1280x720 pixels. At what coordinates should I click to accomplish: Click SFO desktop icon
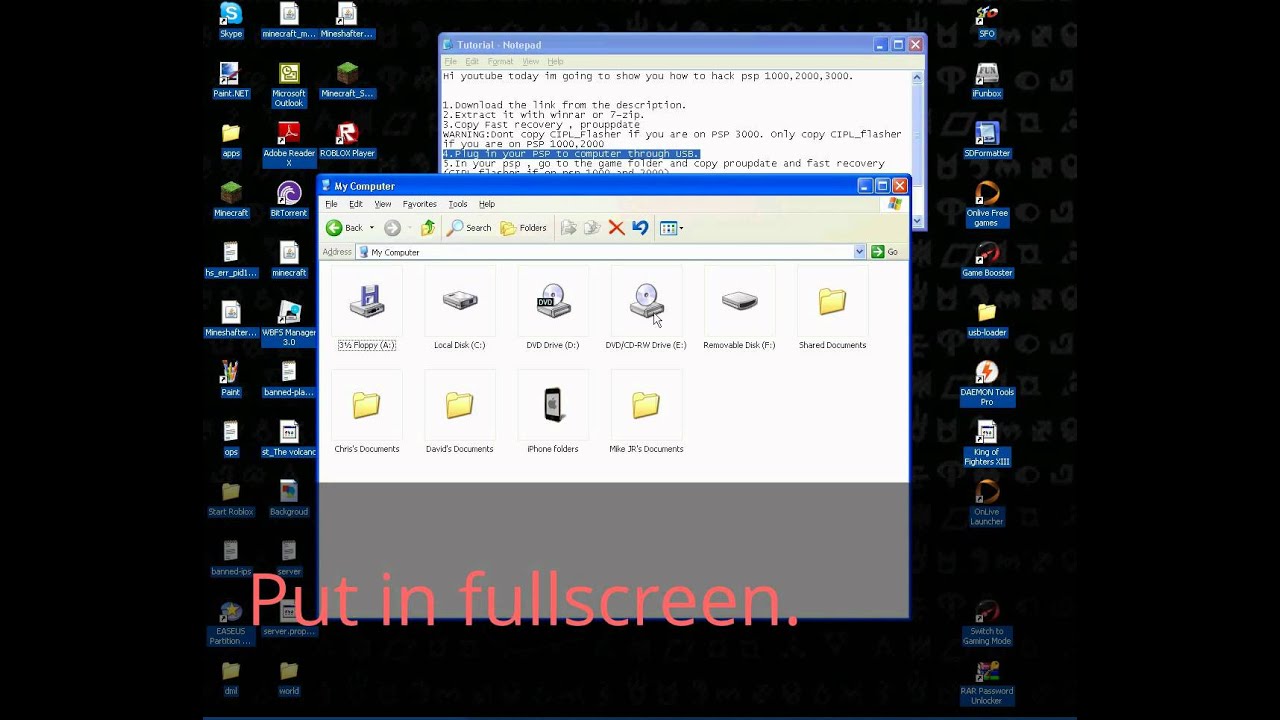pos(987,21)
